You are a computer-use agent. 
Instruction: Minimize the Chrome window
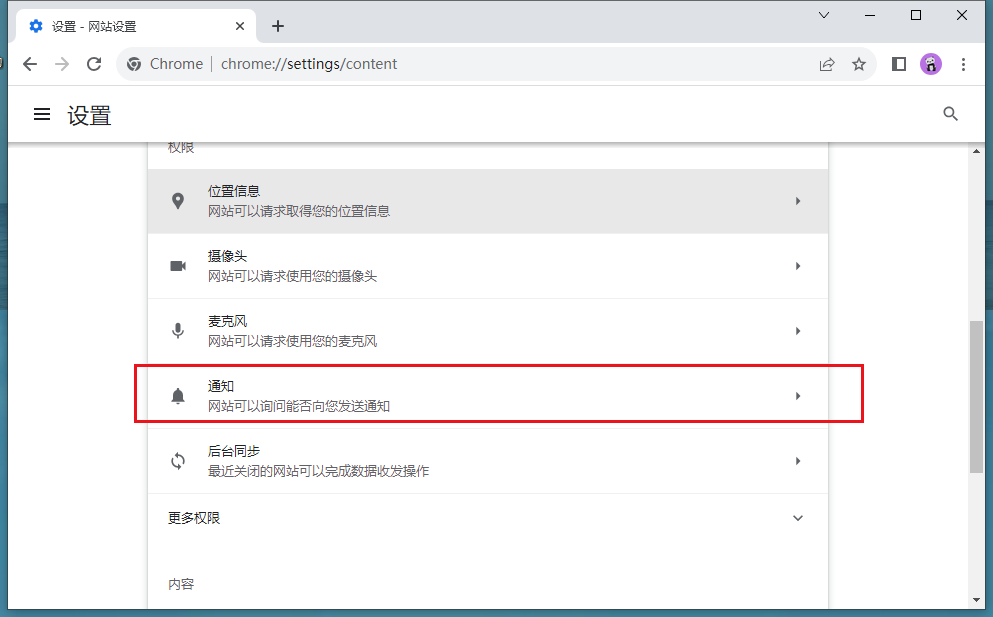tap(870, 15)
